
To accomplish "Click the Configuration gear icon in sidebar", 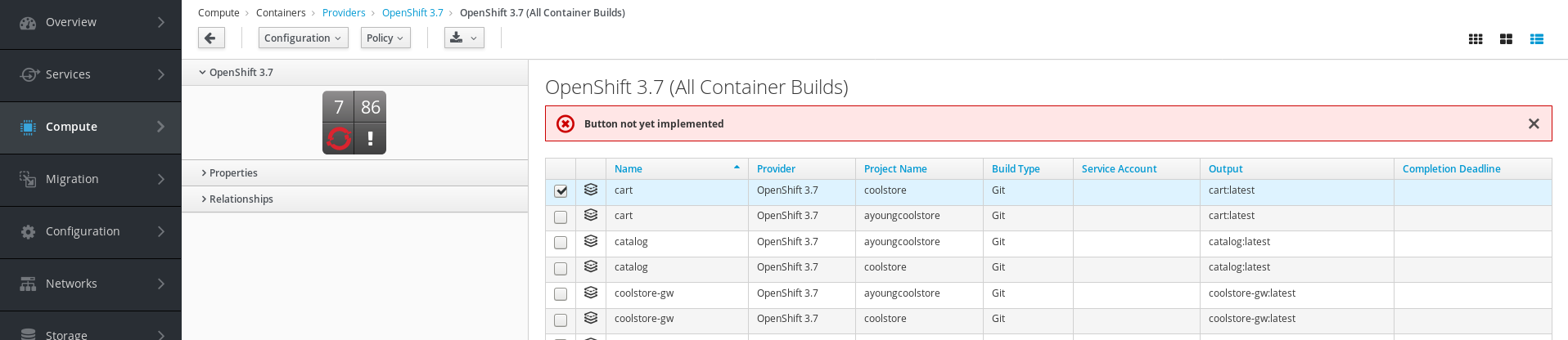I will [x=28, y=231].
